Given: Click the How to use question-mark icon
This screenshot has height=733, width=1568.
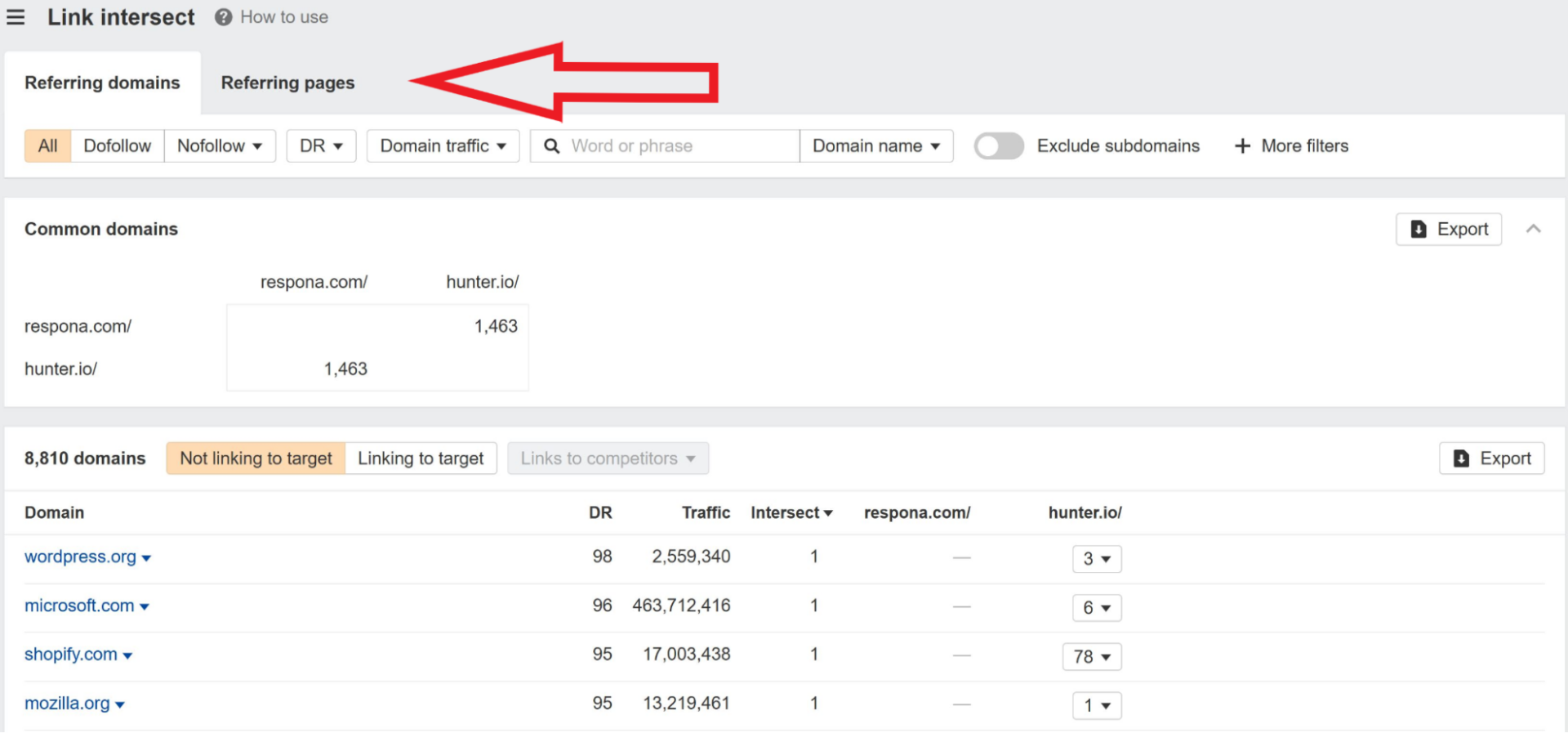Looking at the screenshot, I should (223, 17).
